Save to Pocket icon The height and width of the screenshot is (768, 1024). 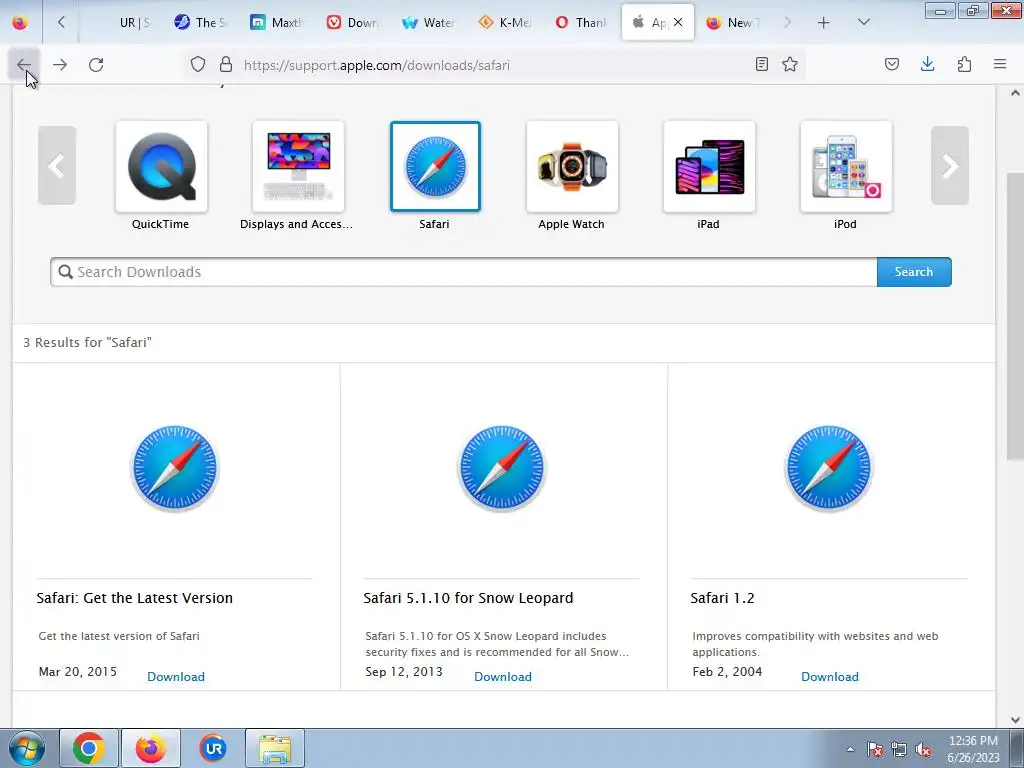tap(892, 64)
